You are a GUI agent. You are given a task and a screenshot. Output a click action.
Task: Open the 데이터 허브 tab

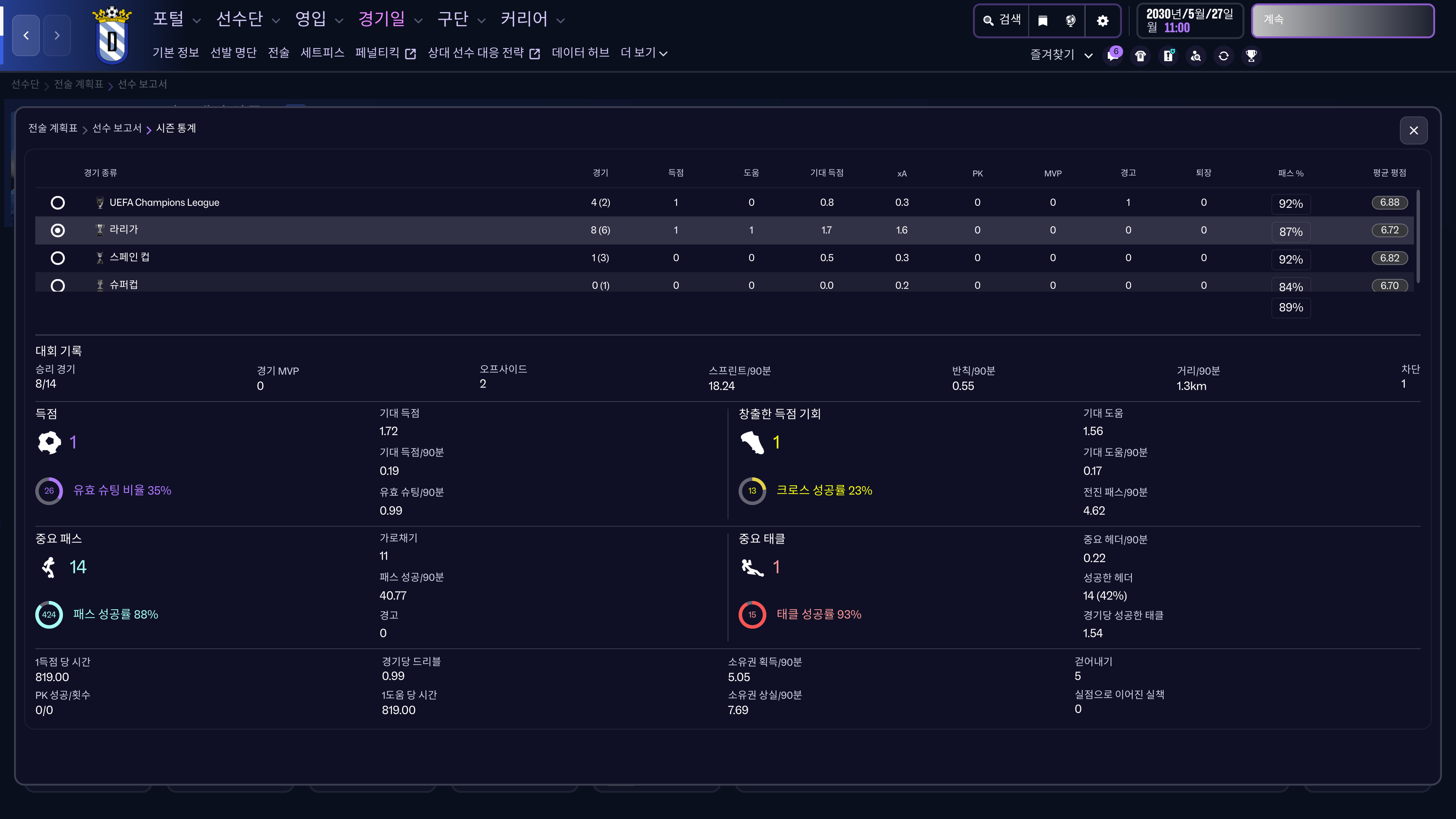coord(580,53)
